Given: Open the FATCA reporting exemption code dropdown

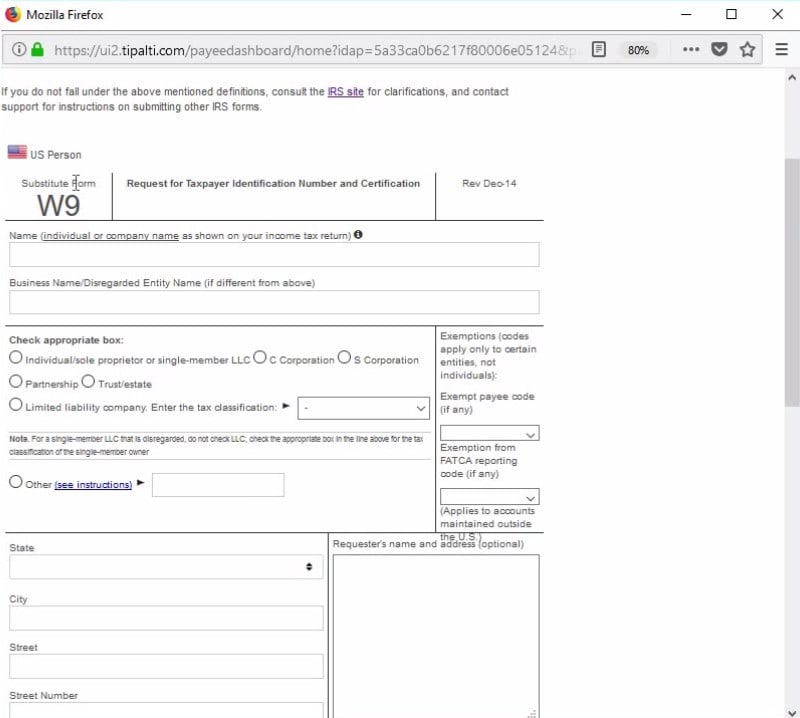Looking at the screenshot, I should [x=489, y=497].
